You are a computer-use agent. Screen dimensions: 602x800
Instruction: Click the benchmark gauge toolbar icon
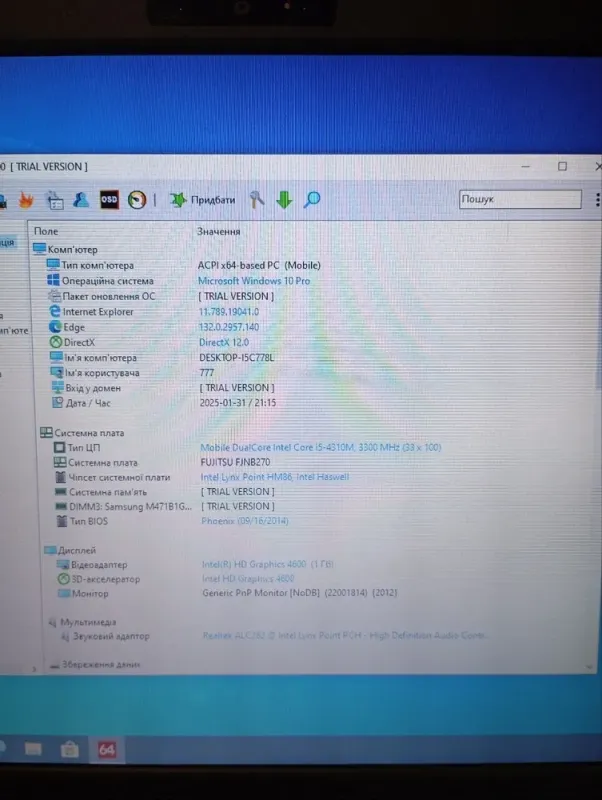138,200
